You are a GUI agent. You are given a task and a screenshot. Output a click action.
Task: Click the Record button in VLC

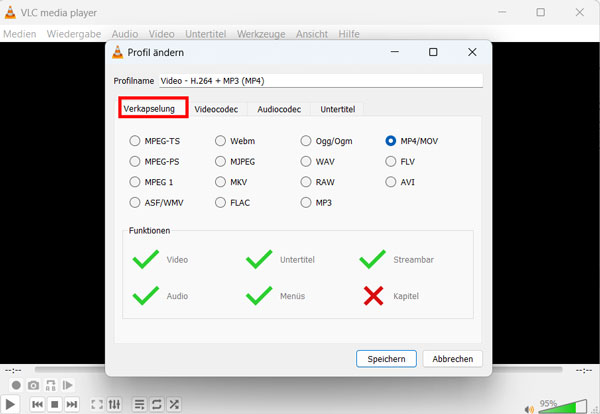click(x=16, y=385)
